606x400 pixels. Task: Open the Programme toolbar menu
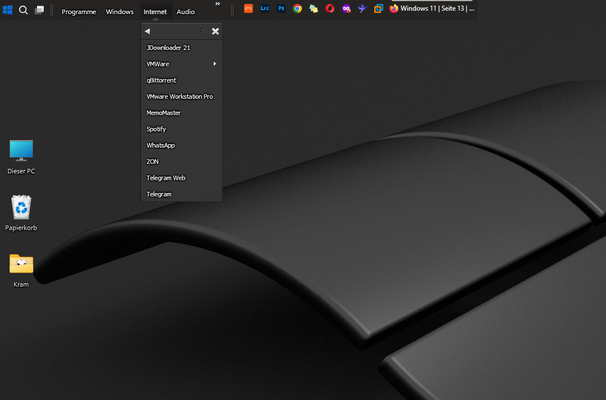coord(79,11)
